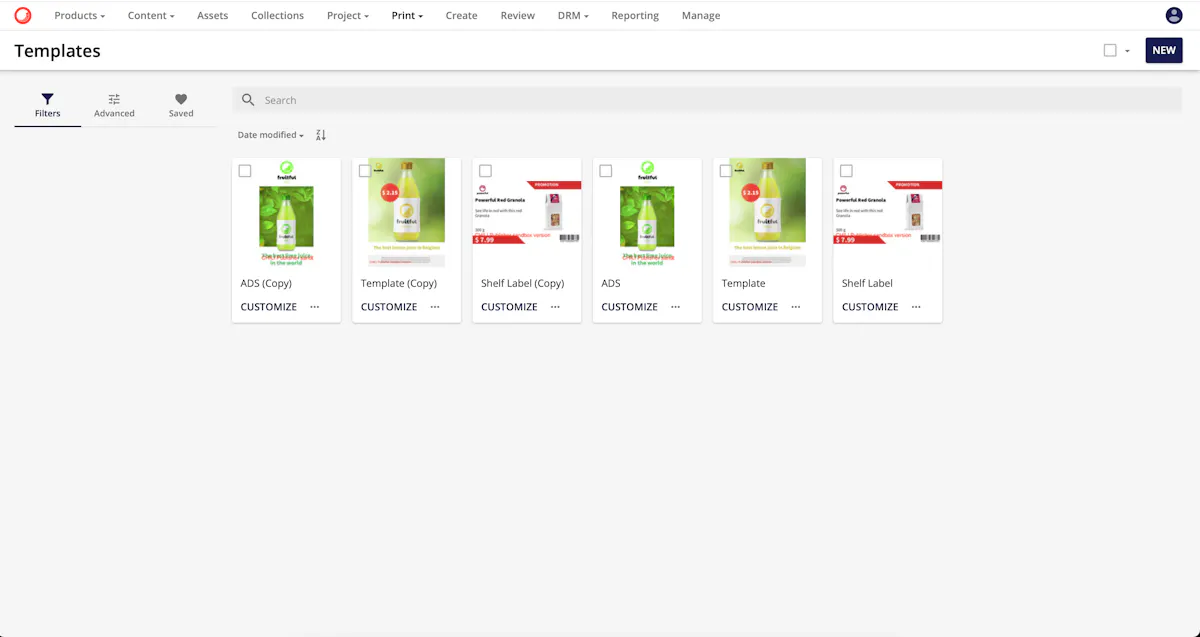Open the Template card thumbnail image
The height and width of the screenshot is (637, 1200).
tap(768, 213)
